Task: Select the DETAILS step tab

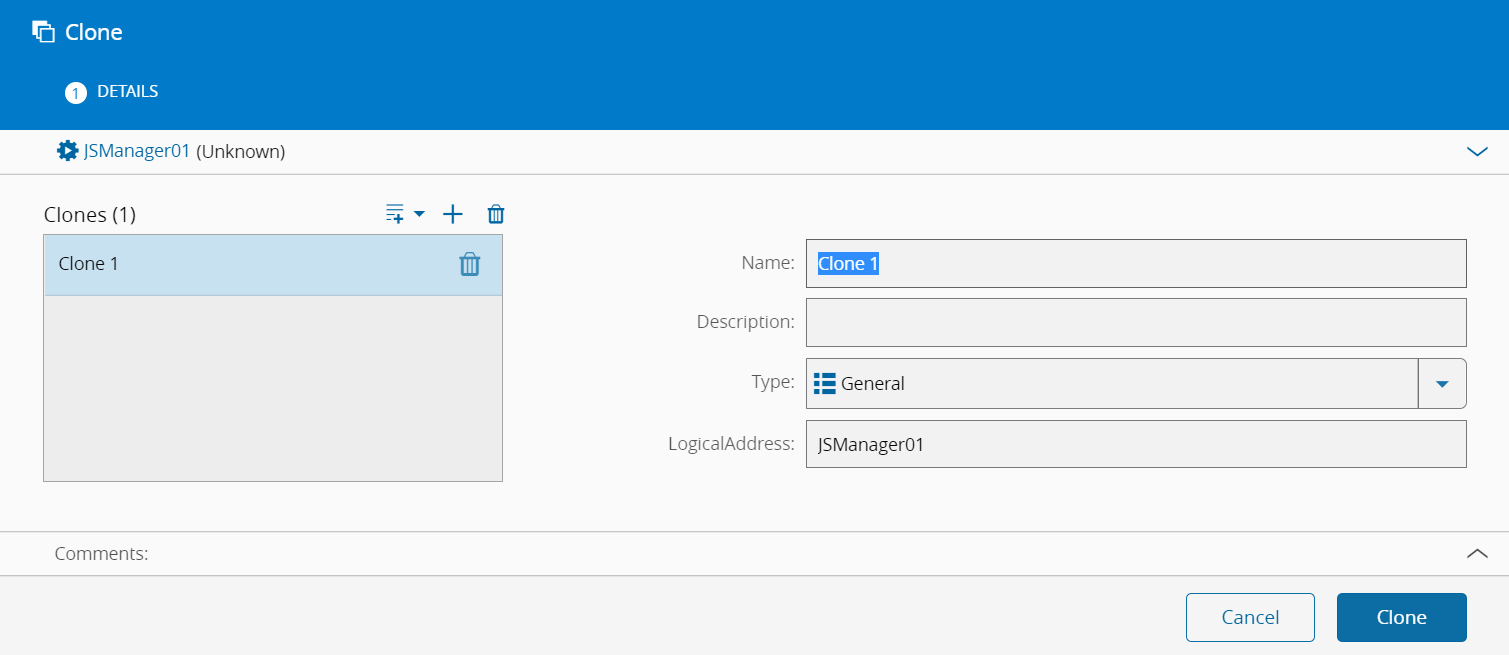Action: click(x=127, y=92)
